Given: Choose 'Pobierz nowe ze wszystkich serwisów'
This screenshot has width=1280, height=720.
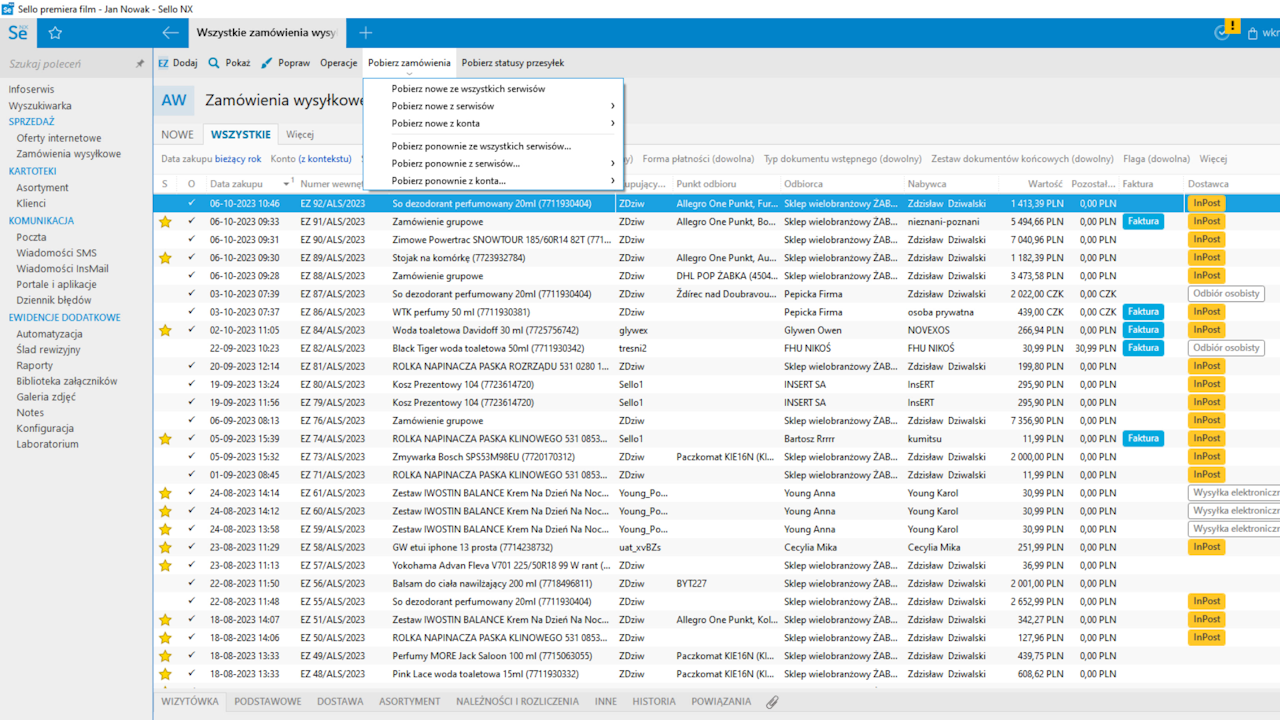Looking at the screenshot, I should tap(468, 89).
